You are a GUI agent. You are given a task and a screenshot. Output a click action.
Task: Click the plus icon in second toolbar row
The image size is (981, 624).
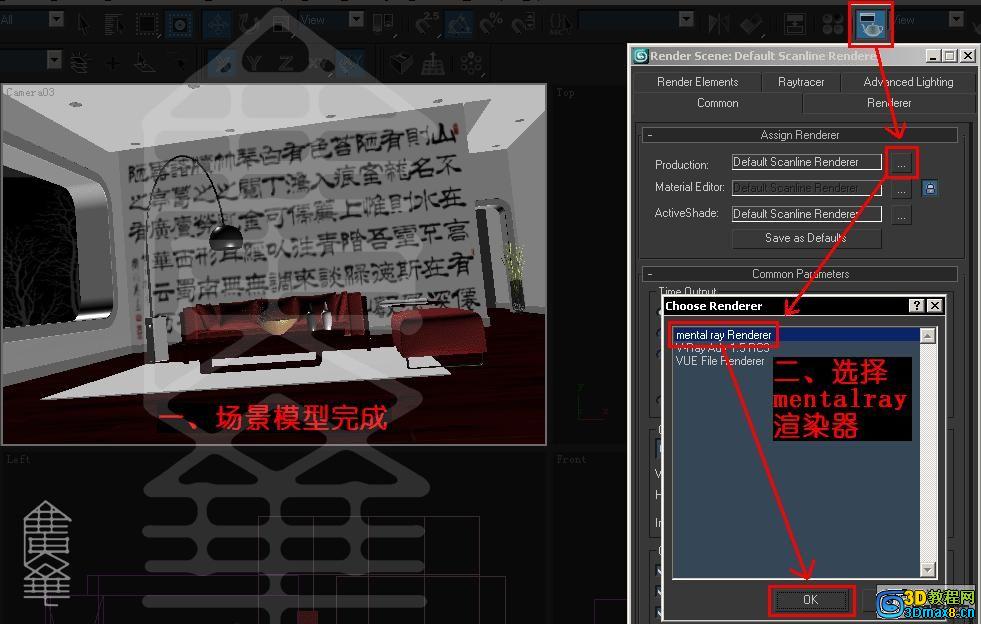[x=113, y=63]
